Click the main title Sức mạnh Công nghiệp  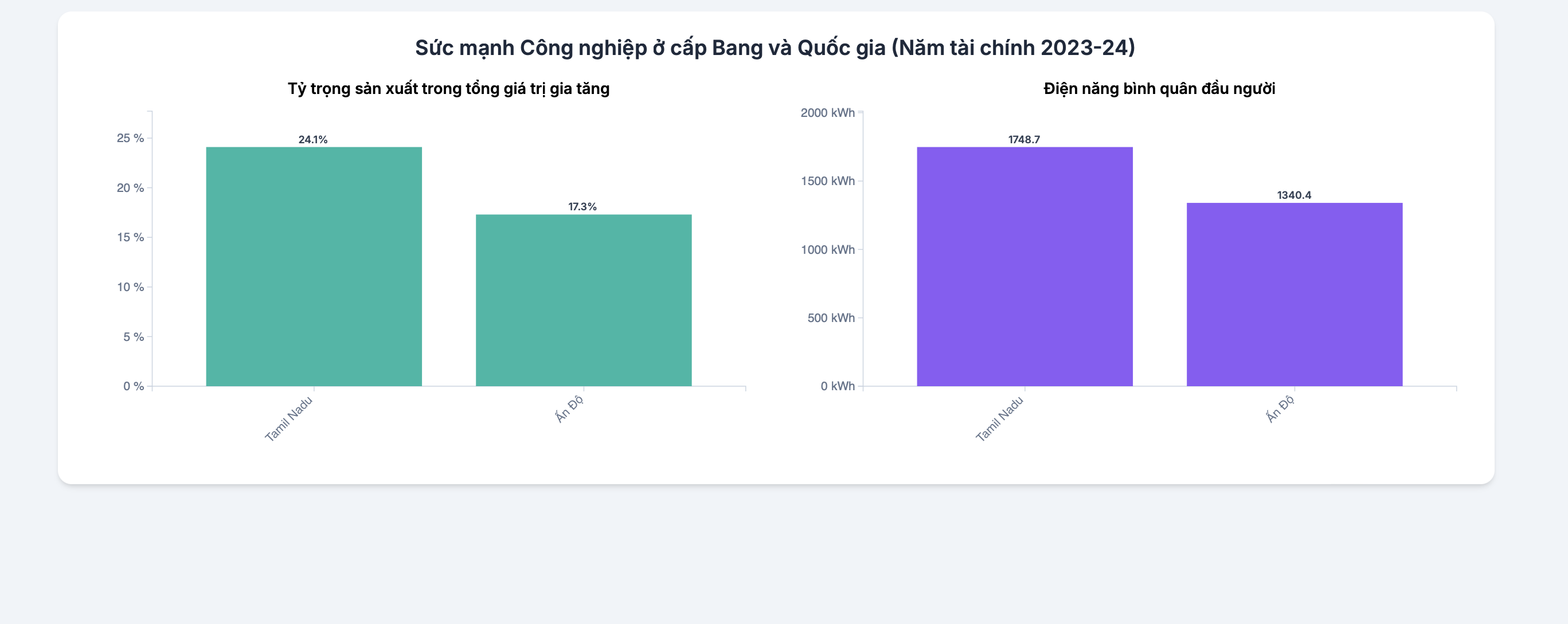point(775,48)
